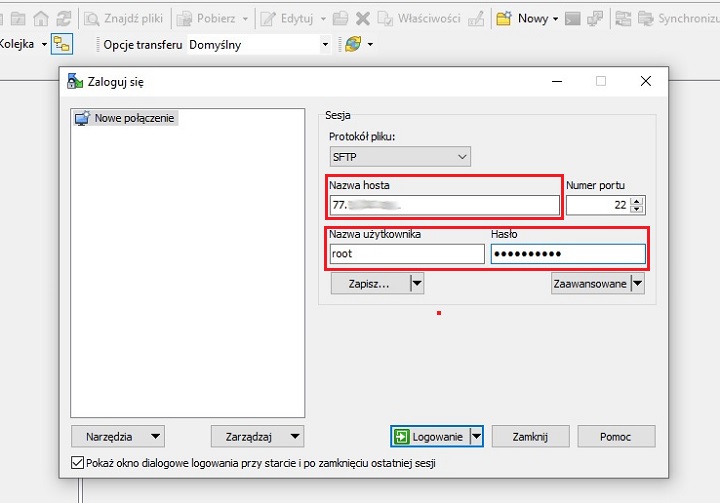Click the Znajdź pliki toolbar button
The height and width of the screenshot is (503, 720).
click(x=128, y=18)
